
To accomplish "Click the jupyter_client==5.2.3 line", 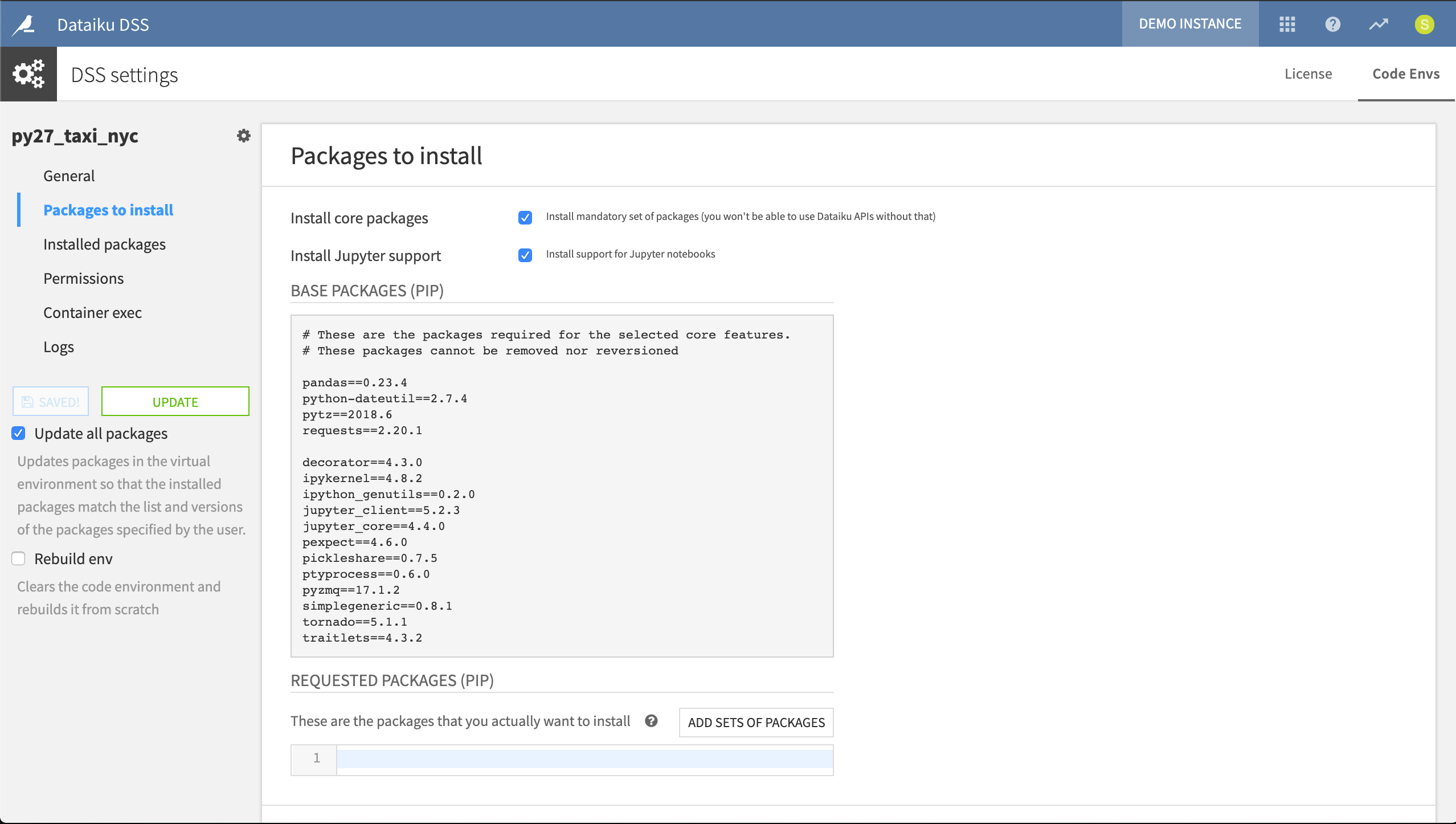I will (x=381, y=510).
